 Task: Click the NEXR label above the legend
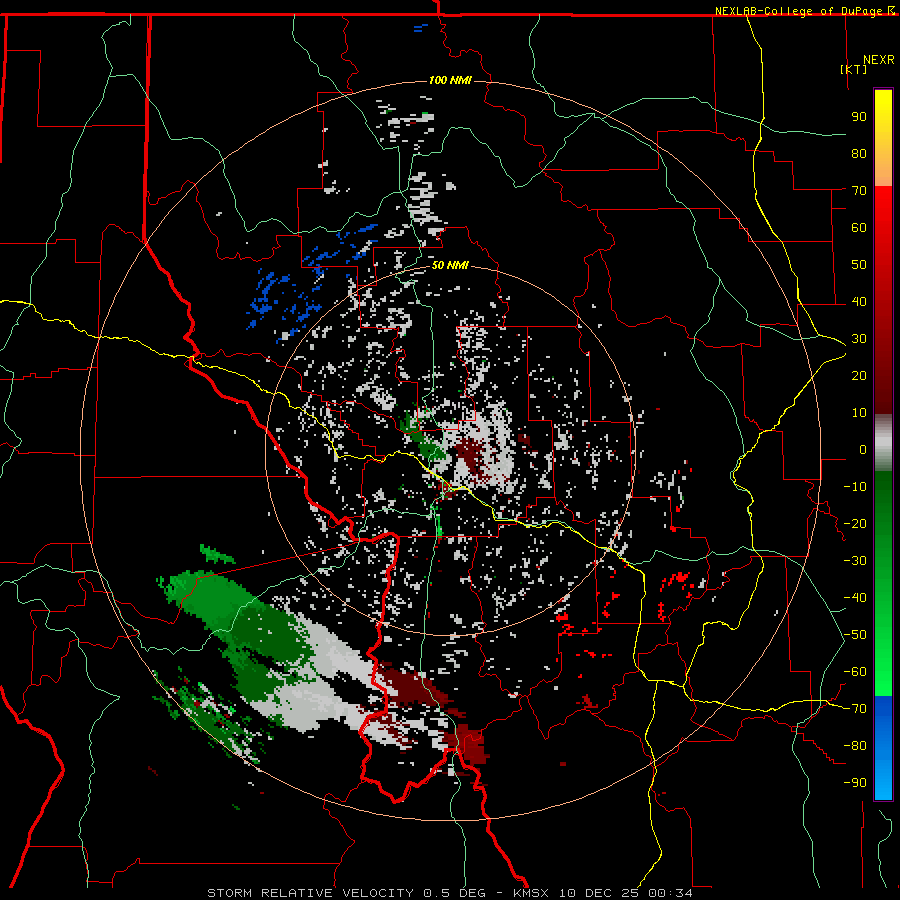(879, 60)
